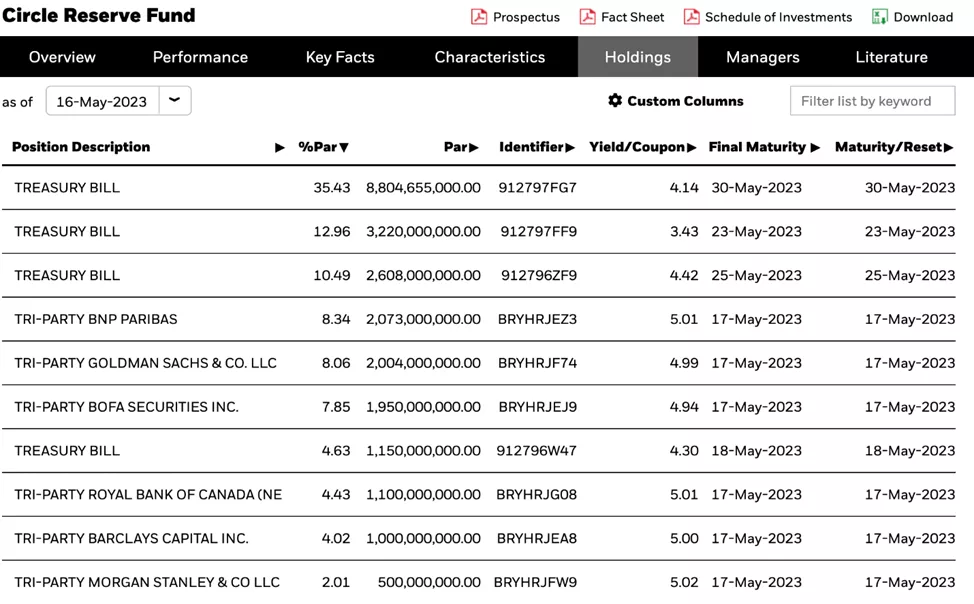Click the Custom Columns button
The image size is (974, 604).
coord(685,101)
